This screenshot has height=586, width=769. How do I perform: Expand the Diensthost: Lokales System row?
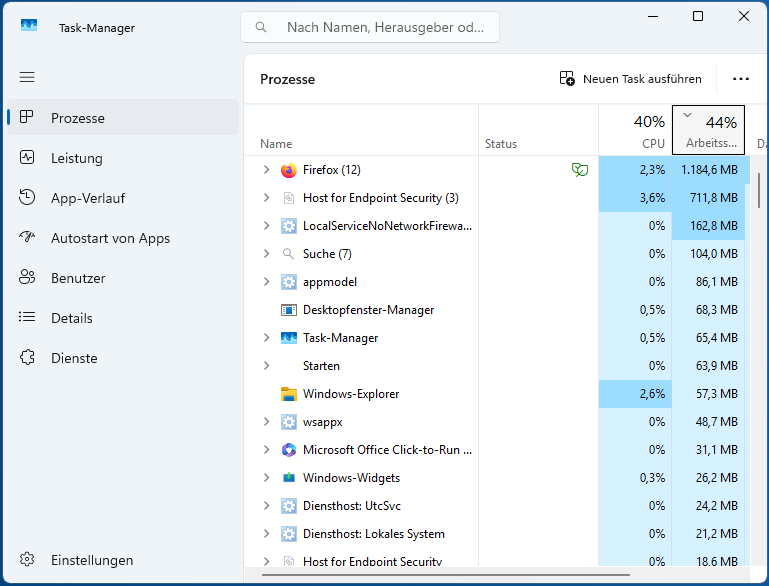click(x=266, y=534)
